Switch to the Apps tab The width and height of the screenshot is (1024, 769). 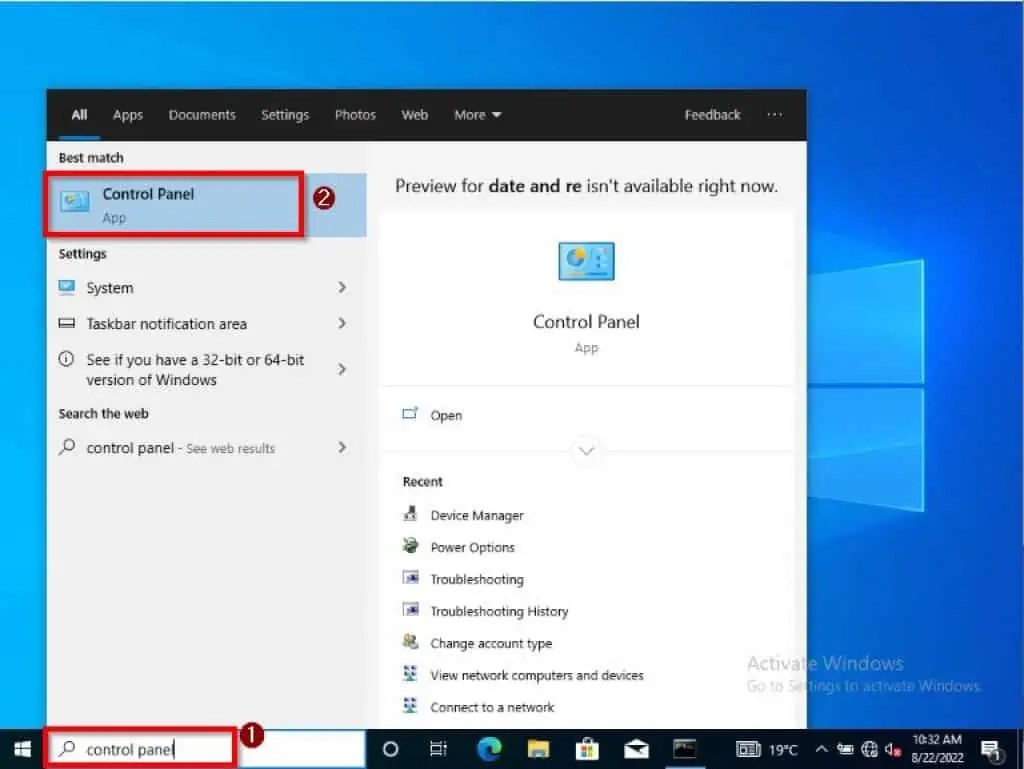127,115
